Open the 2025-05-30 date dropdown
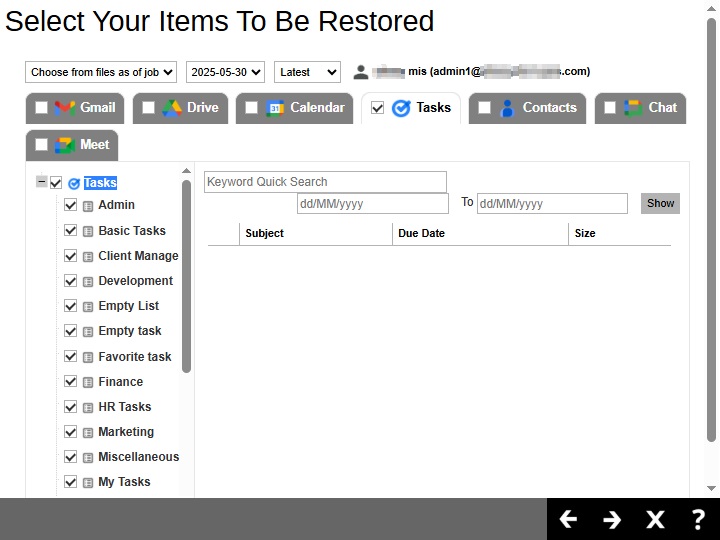 tap(225, 72)
